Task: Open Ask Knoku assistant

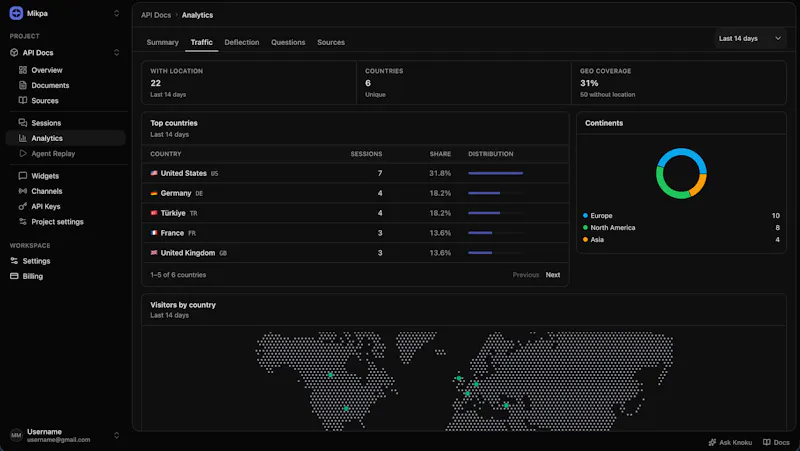Action: tap(730, 442)
